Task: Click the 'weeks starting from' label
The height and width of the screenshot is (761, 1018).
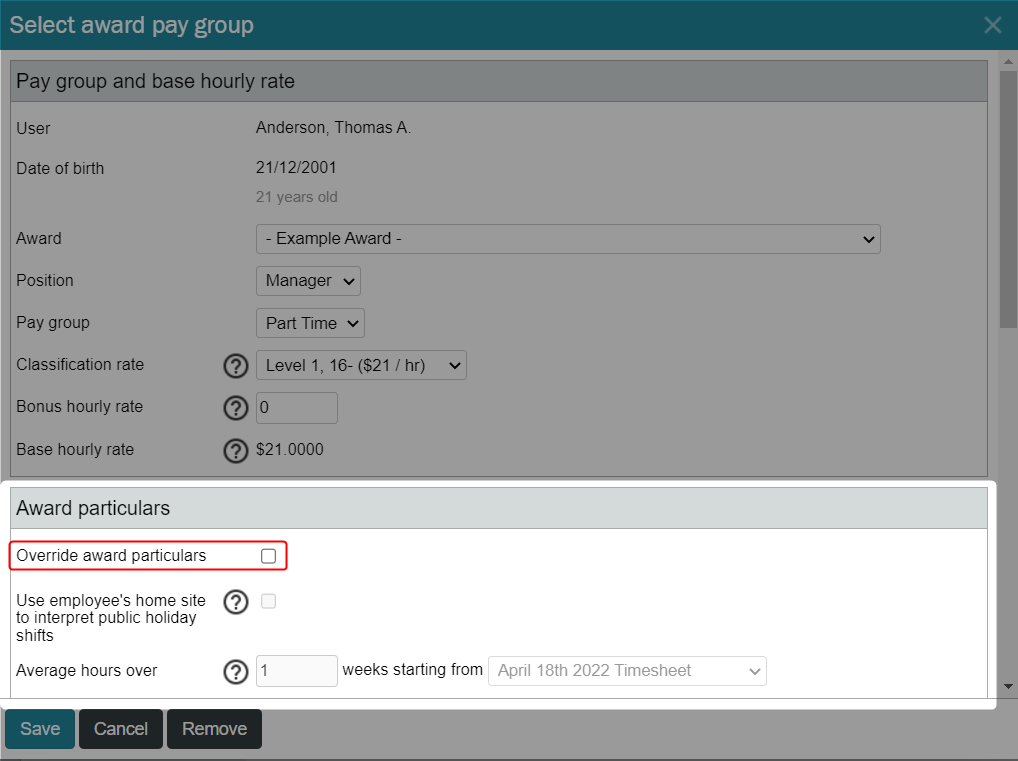Action: [x=412, y=669]
